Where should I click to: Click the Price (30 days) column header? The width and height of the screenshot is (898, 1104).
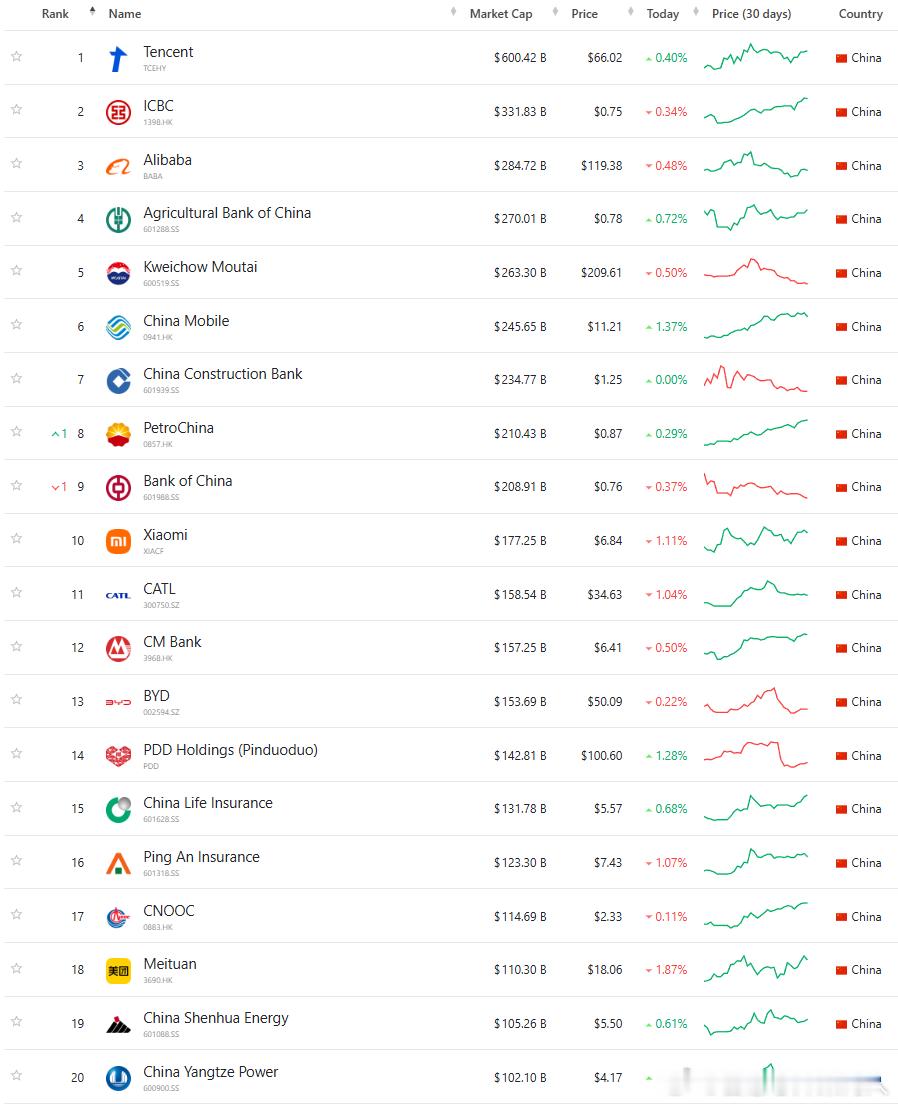pyautogui.click(x=752, y=14)
